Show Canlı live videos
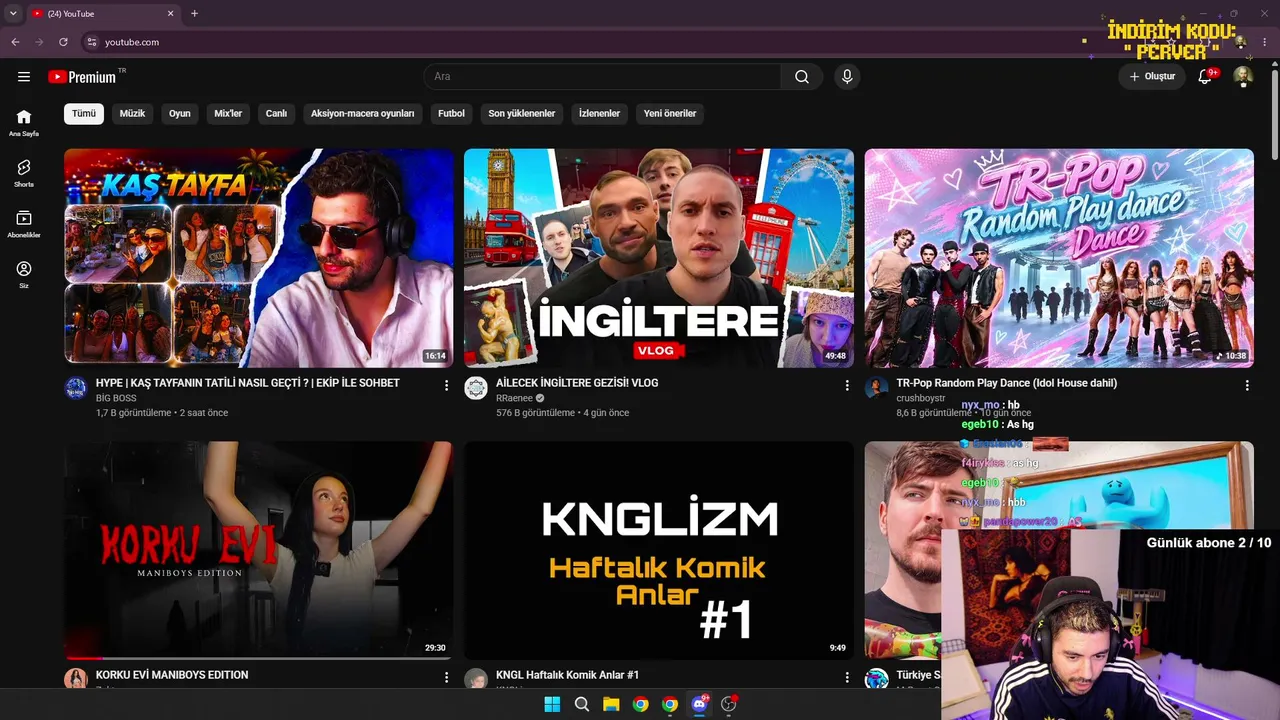 click(x=276, y=113)
